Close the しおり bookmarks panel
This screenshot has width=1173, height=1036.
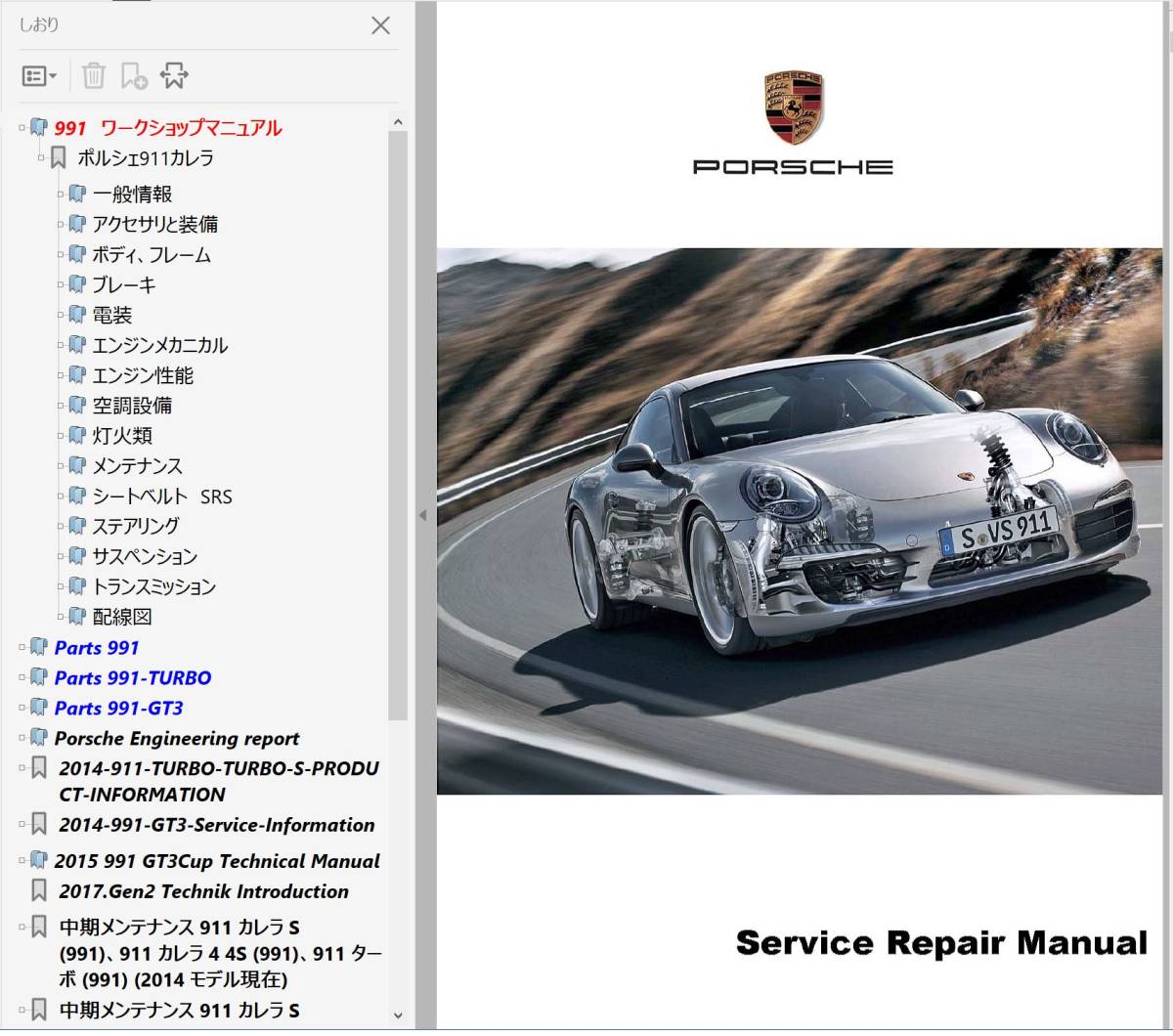click(381, 25)
